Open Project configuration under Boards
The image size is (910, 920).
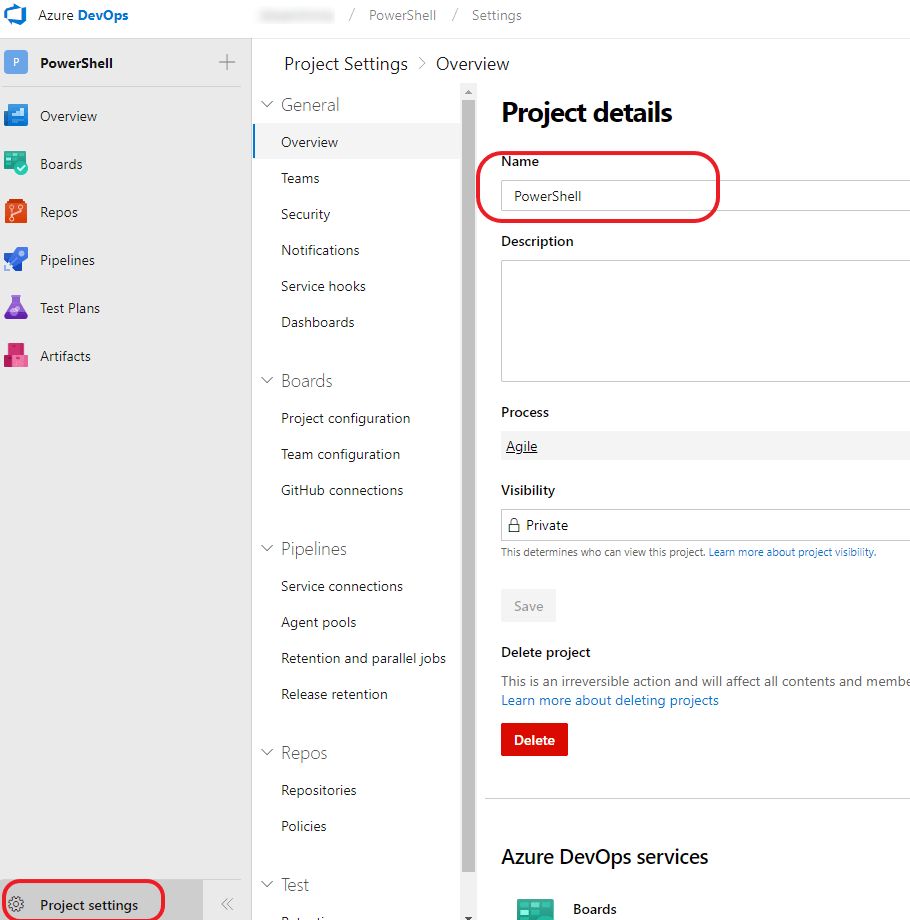[345, 418]
